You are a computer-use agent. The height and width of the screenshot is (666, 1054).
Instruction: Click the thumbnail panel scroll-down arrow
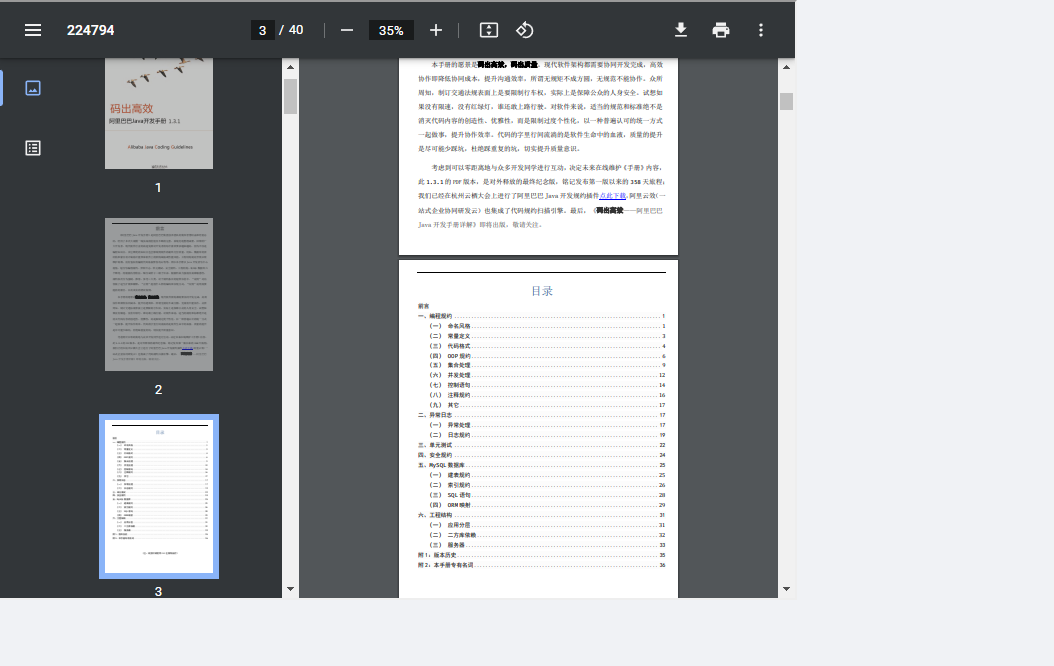(290, 589)
